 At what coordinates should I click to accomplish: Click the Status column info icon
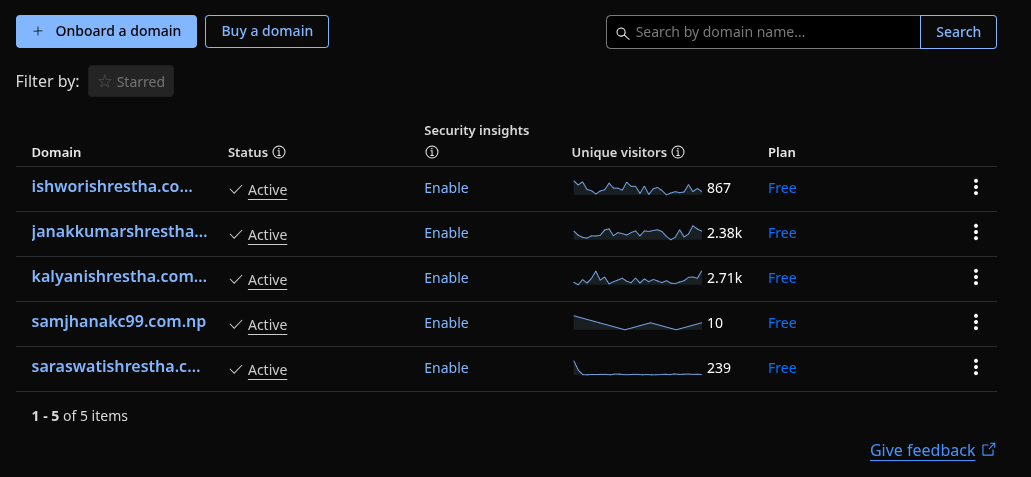(279, 153)
